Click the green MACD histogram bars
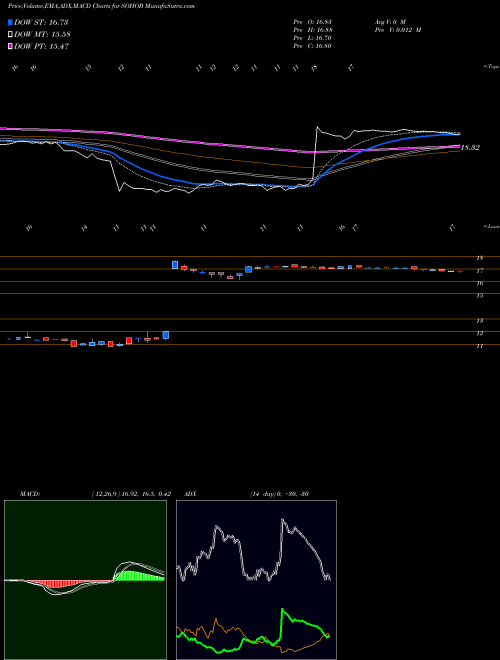Image resolution: width=500 pixels, height=660 pixels. tap(139, 575)
